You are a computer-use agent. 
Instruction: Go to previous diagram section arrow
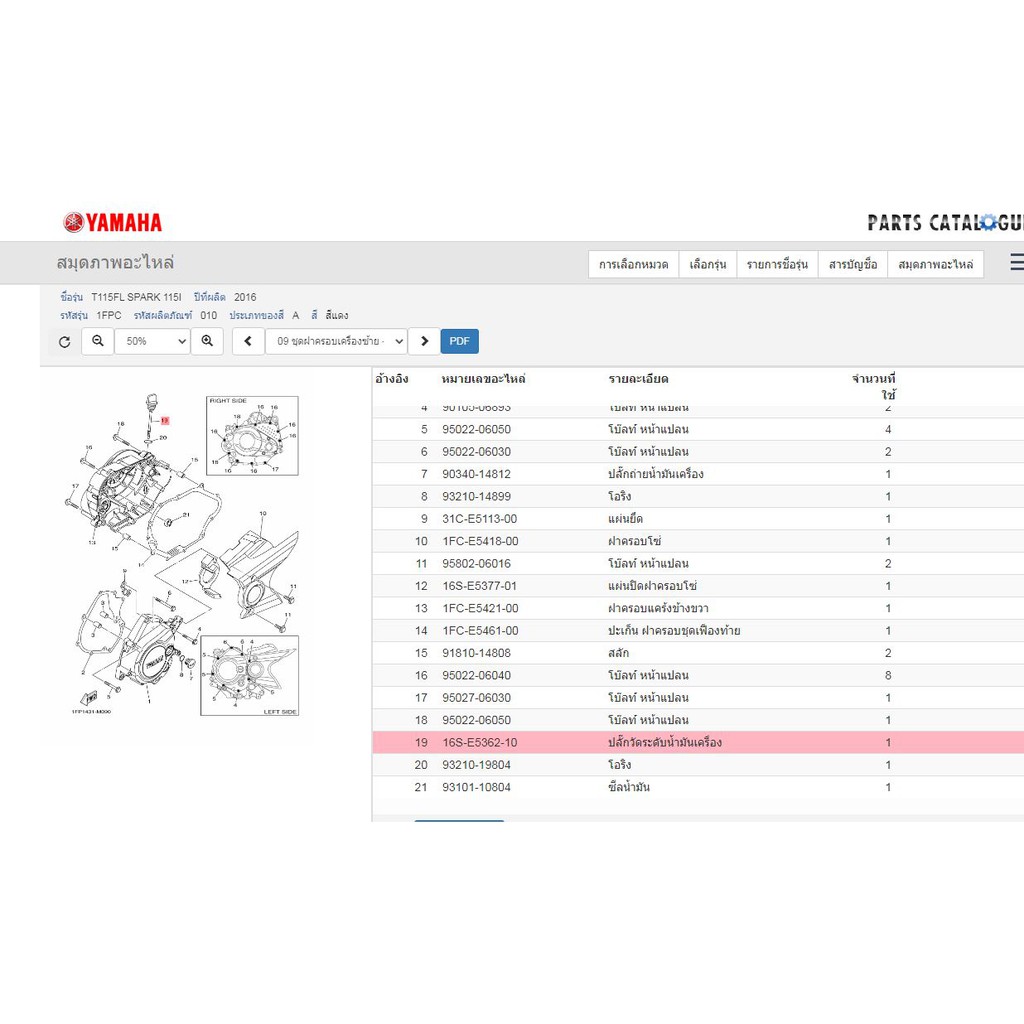coord(248,341)
